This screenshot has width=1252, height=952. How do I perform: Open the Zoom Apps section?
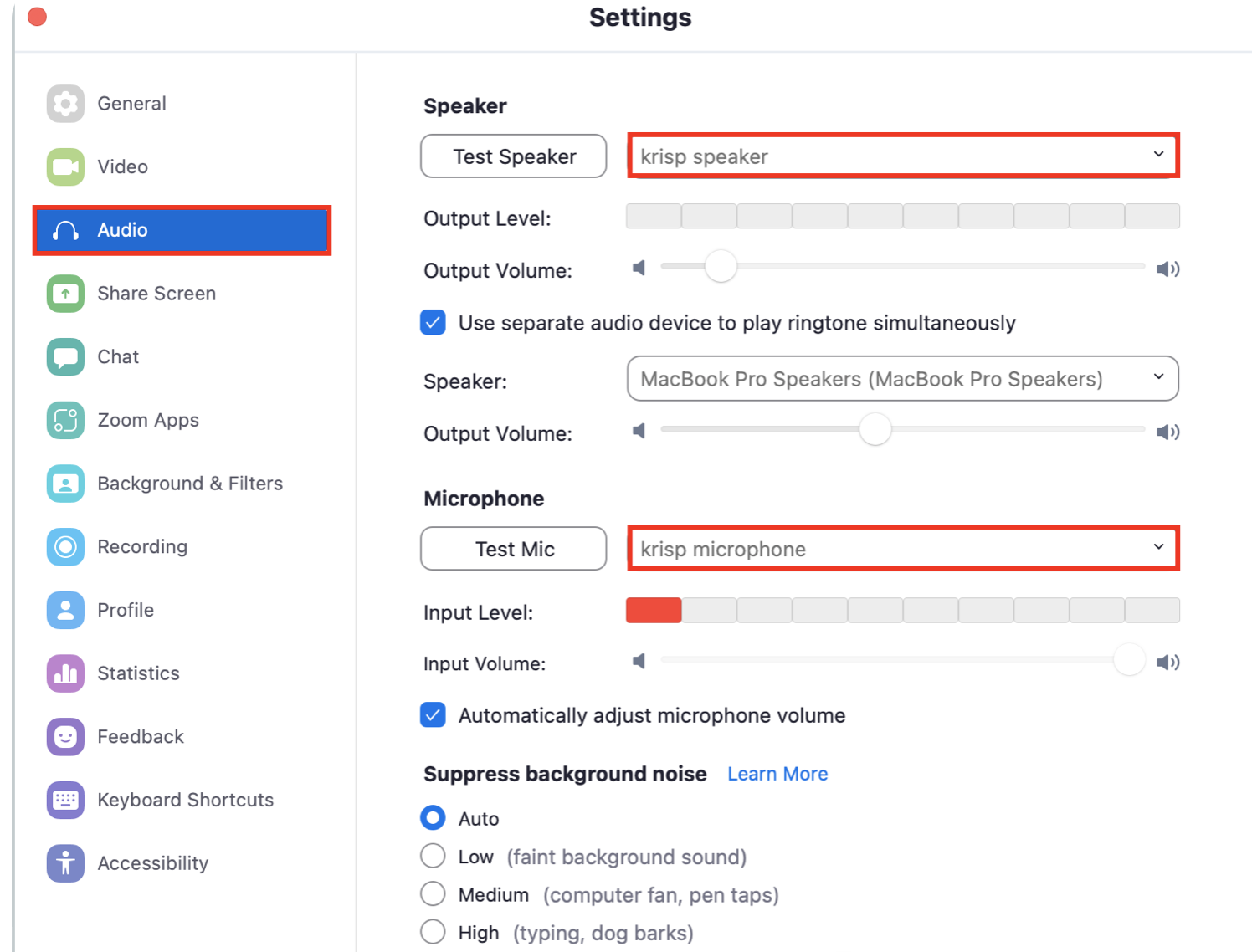pyautogui.click(x=65, y=421)
